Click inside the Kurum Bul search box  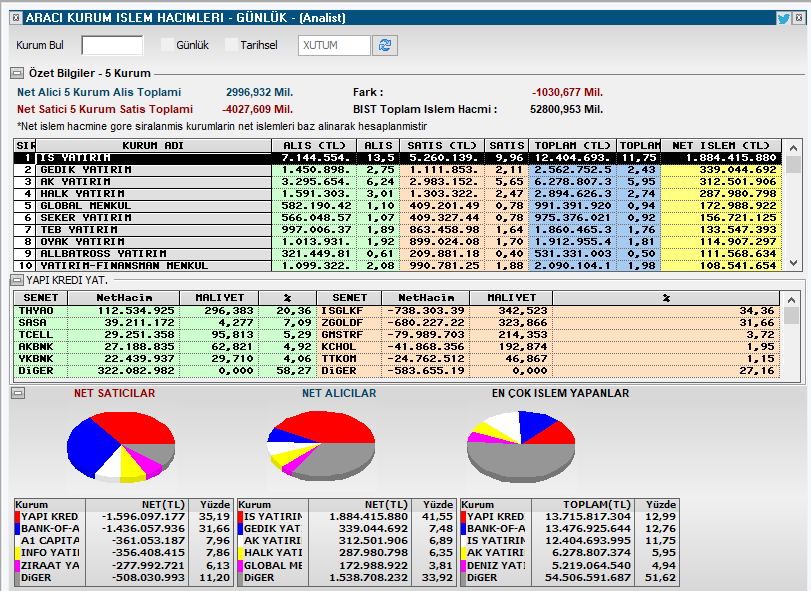(110, 45)
